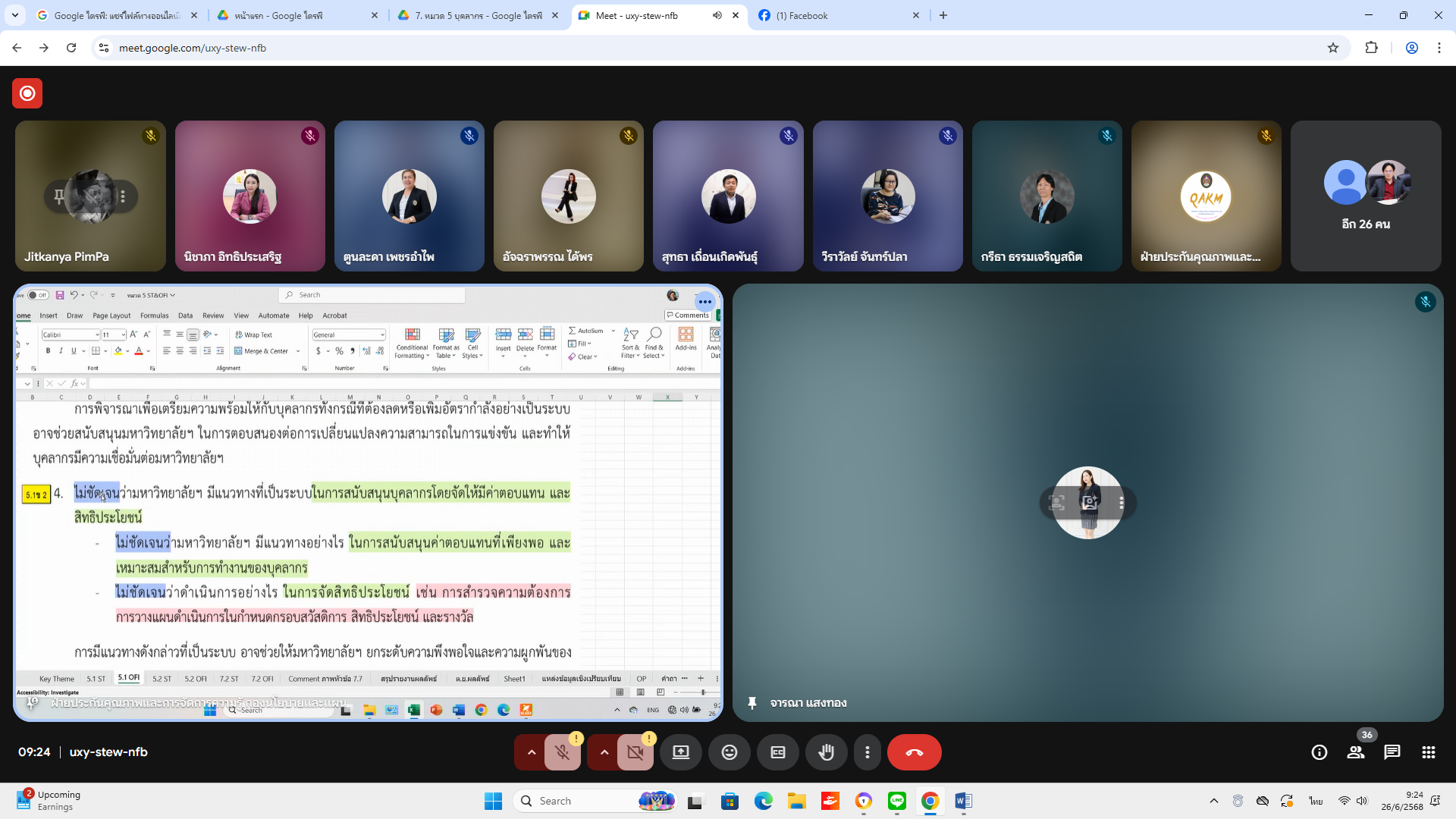Turn on the camera in Meet
The image size is (1456, 819).
(x=635, y=752)
